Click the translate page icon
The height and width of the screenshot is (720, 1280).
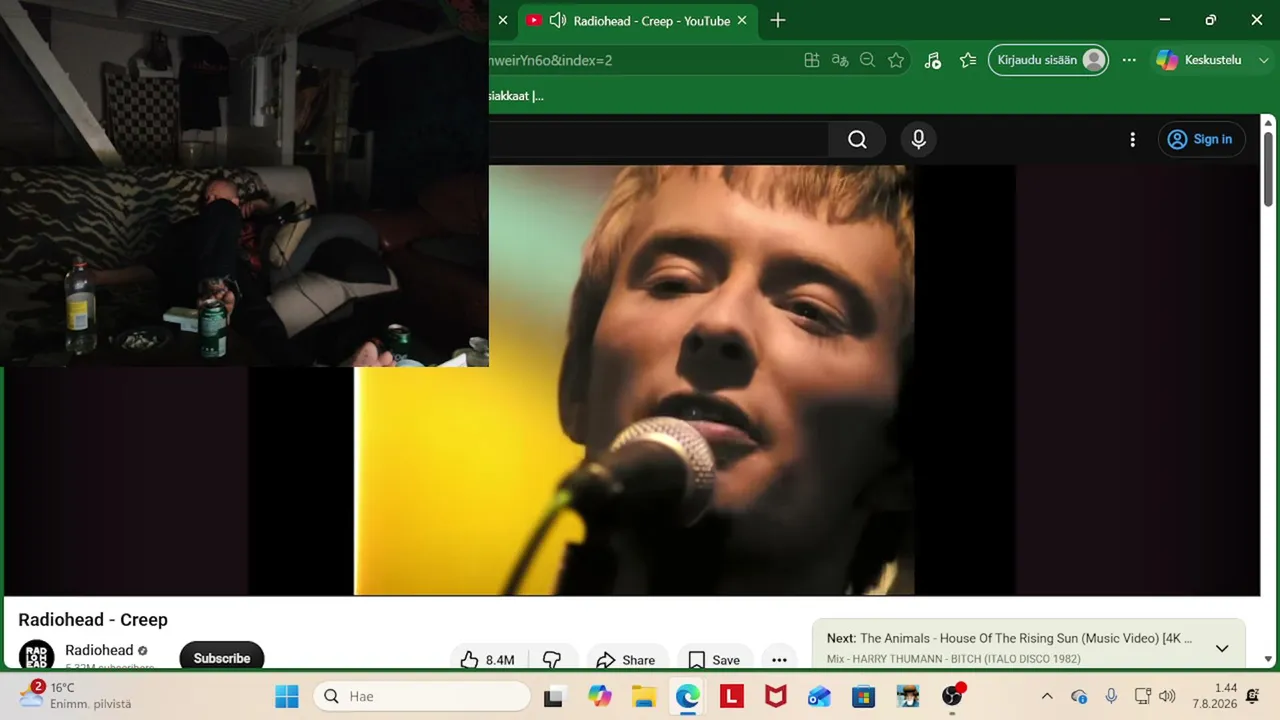coord(840,60)
